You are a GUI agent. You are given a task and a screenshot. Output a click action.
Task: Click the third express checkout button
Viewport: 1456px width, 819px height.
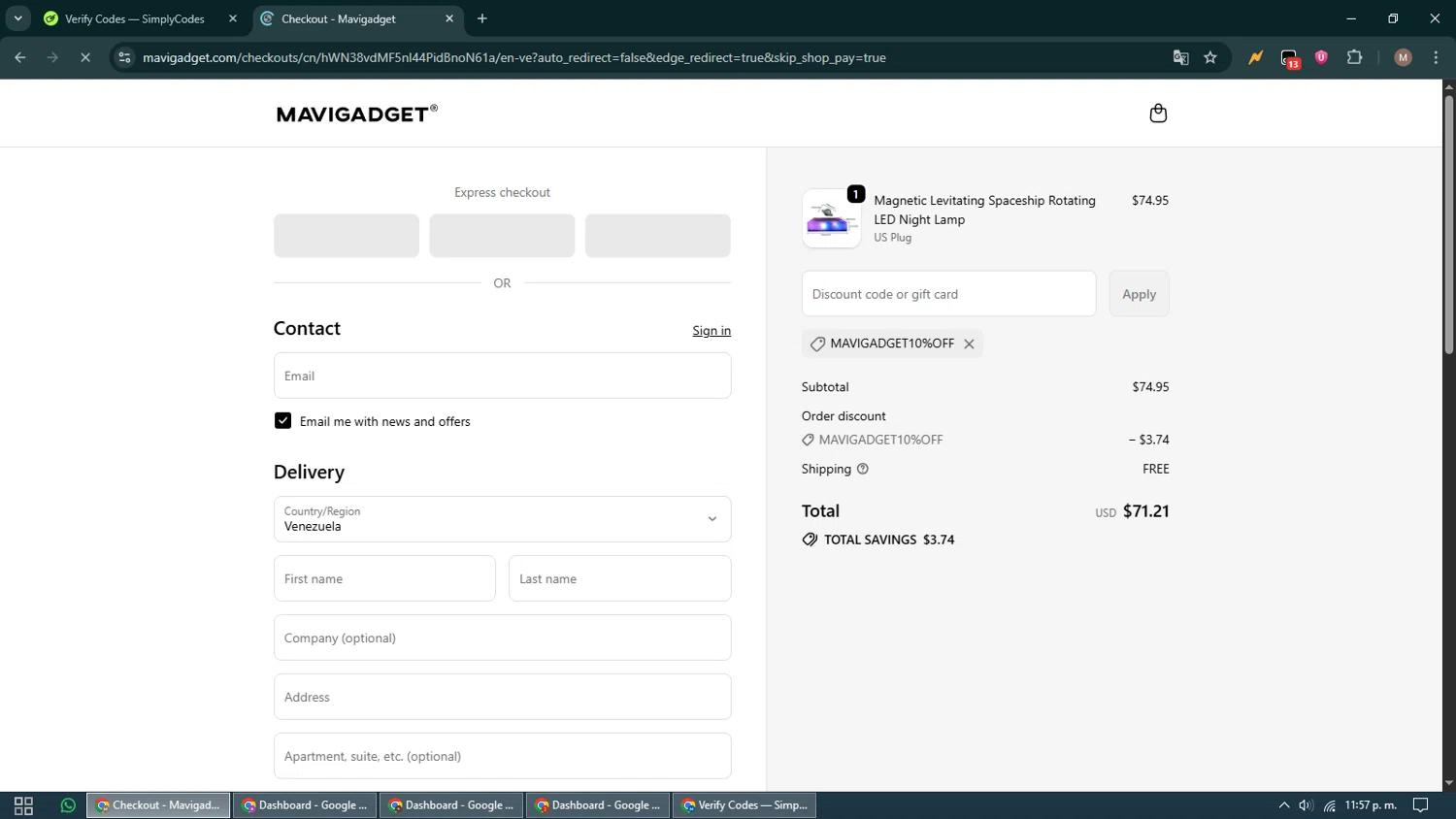(657, 236)
